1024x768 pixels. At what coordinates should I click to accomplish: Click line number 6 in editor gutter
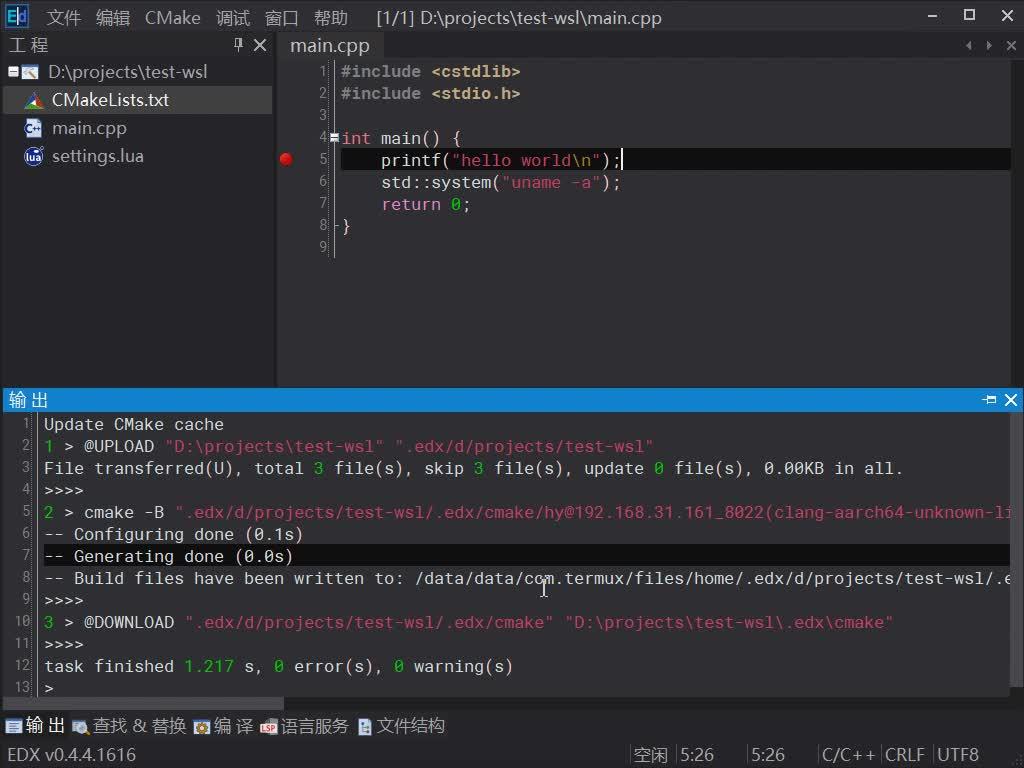pos(323,181)
